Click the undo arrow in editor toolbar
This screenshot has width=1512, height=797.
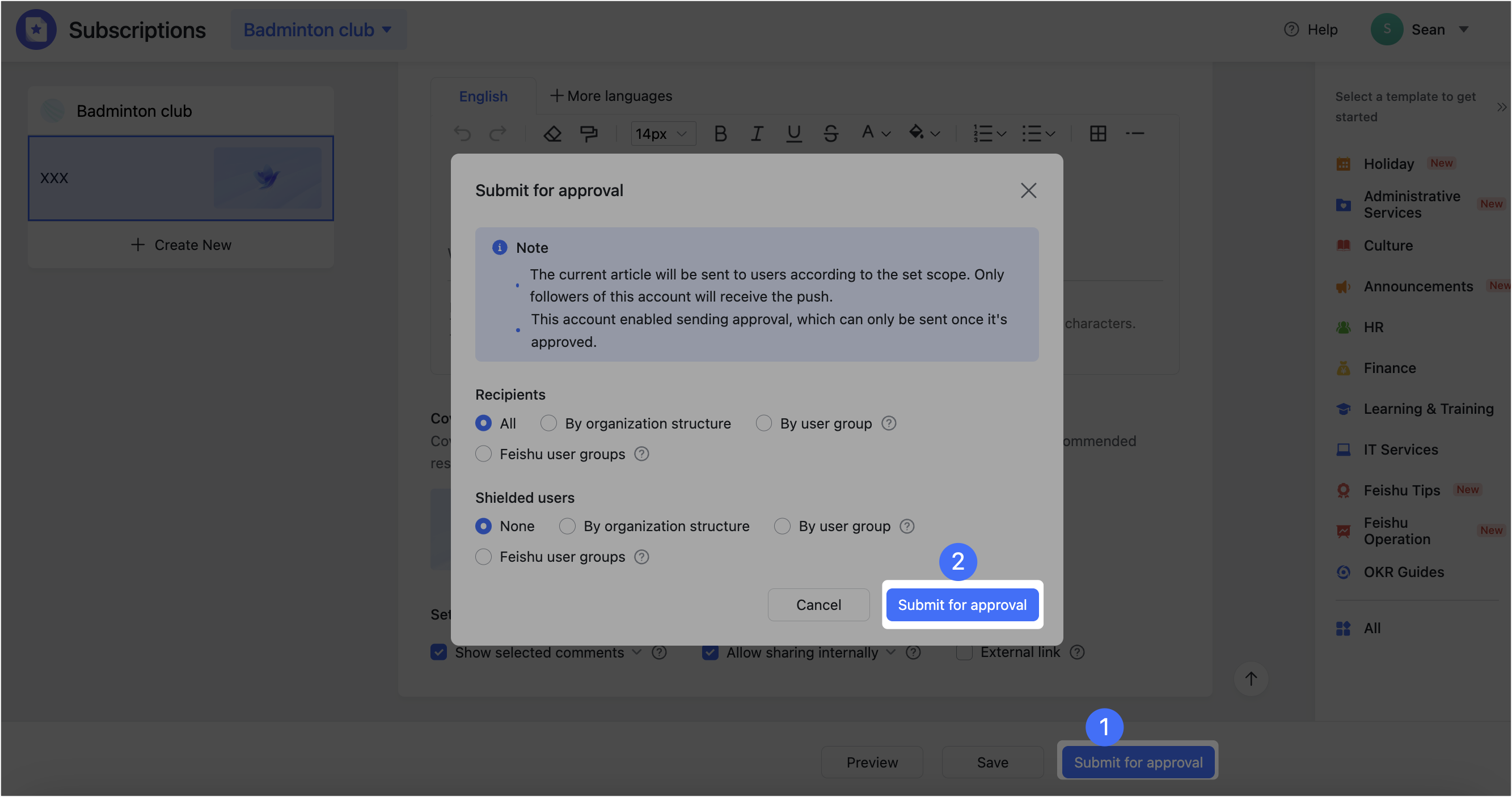(x=463, y=134)
